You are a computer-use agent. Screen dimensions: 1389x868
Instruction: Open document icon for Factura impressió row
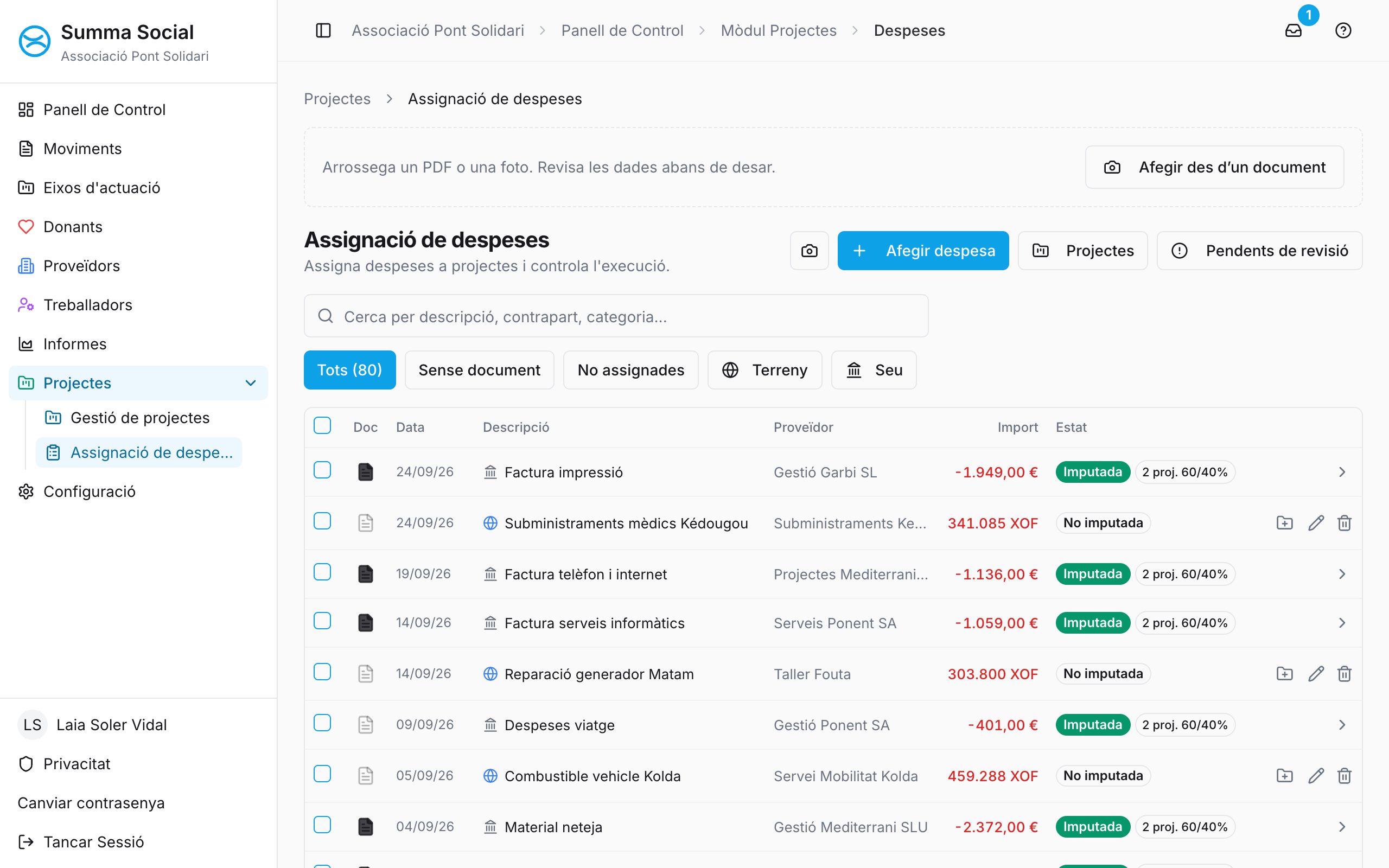366,472
